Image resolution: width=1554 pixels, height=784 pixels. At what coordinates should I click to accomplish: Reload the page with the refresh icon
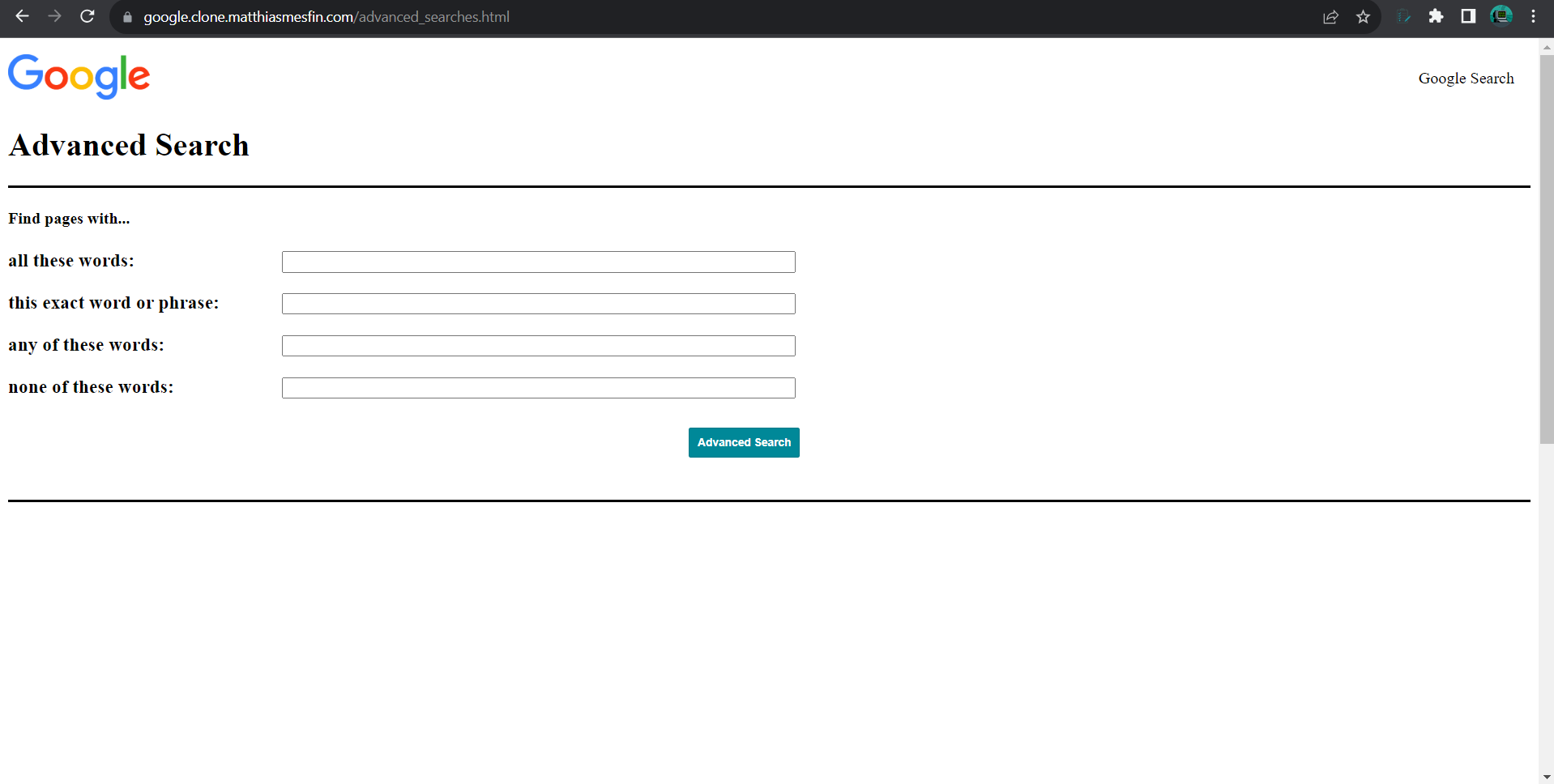click(x=88, y=16)
